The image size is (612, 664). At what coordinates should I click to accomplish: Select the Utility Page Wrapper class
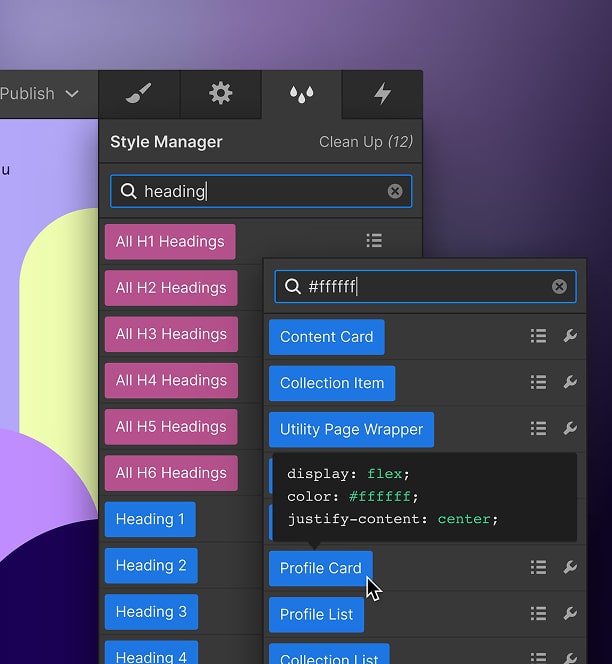352,429
